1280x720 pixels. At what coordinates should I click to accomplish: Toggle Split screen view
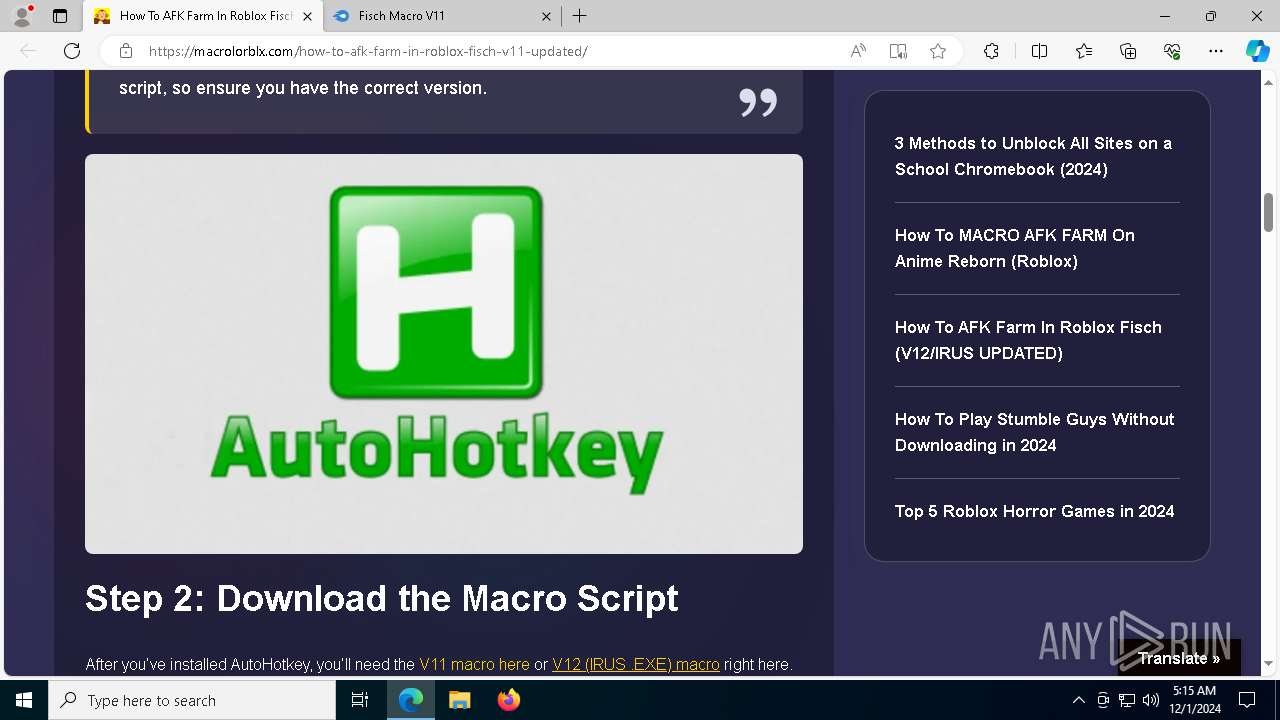[1039, 51]
